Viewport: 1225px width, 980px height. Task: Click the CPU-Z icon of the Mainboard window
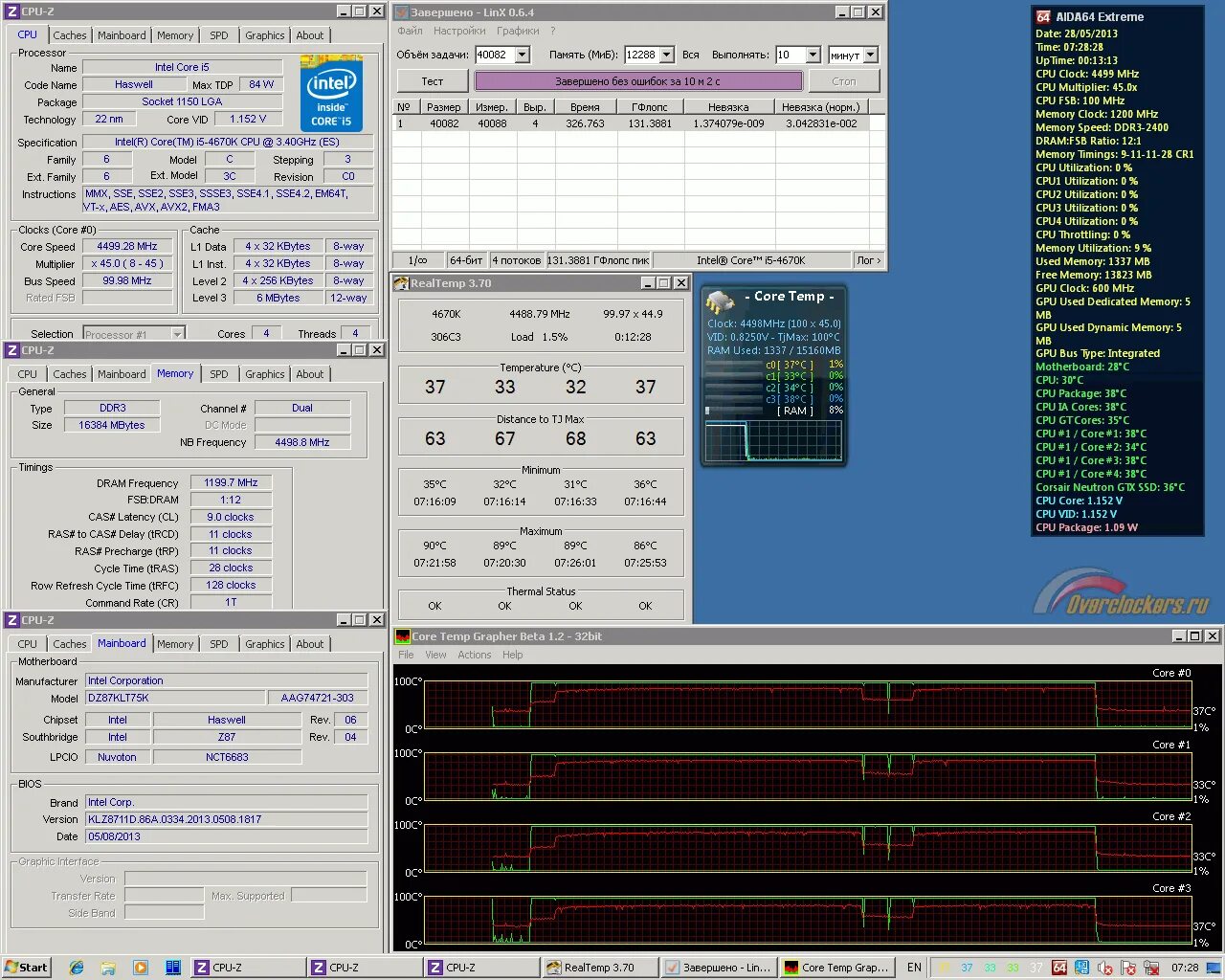pyautogui.click(x=12, y=620)
